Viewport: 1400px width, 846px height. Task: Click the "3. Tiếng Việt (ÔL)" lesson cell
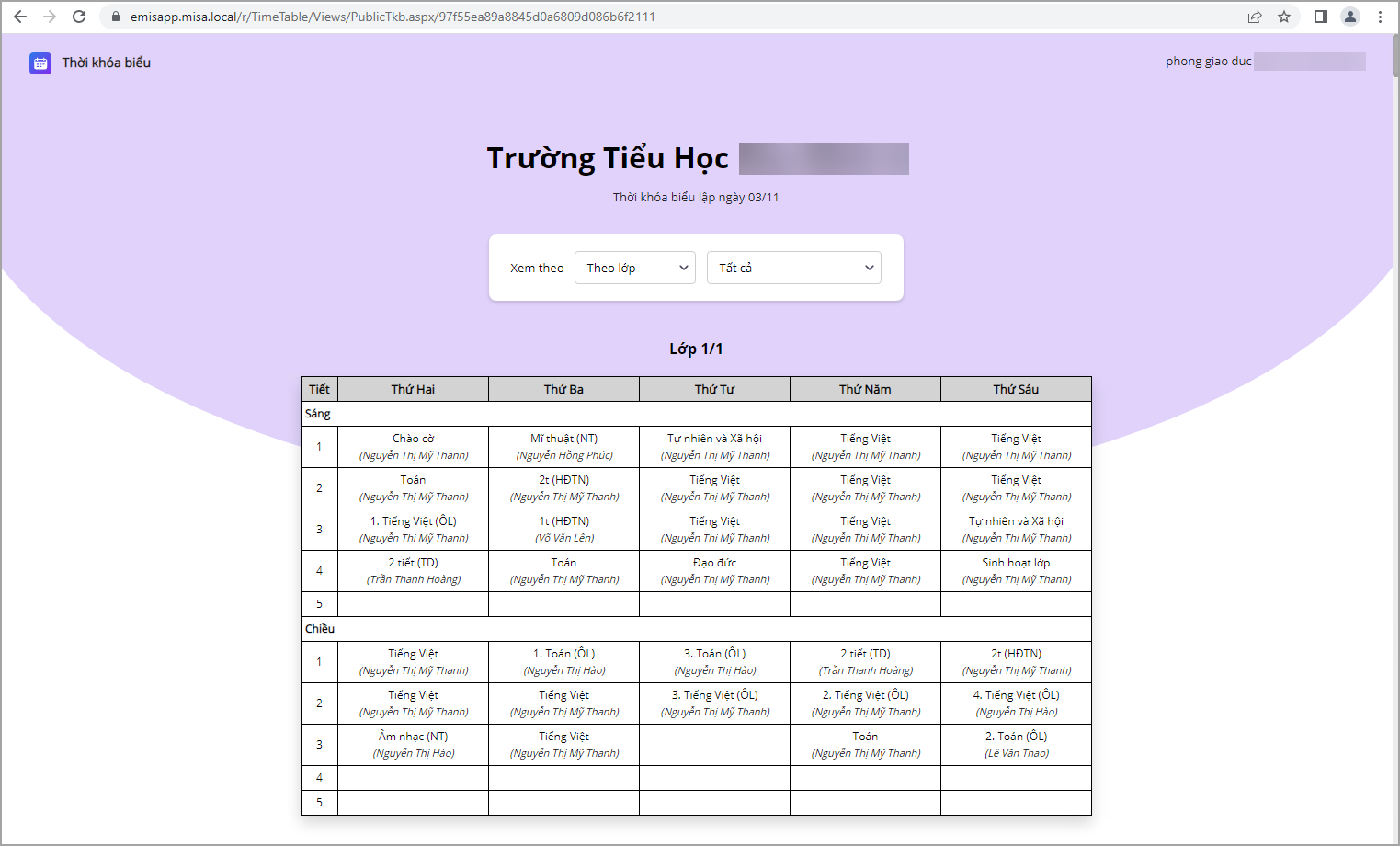714,703
